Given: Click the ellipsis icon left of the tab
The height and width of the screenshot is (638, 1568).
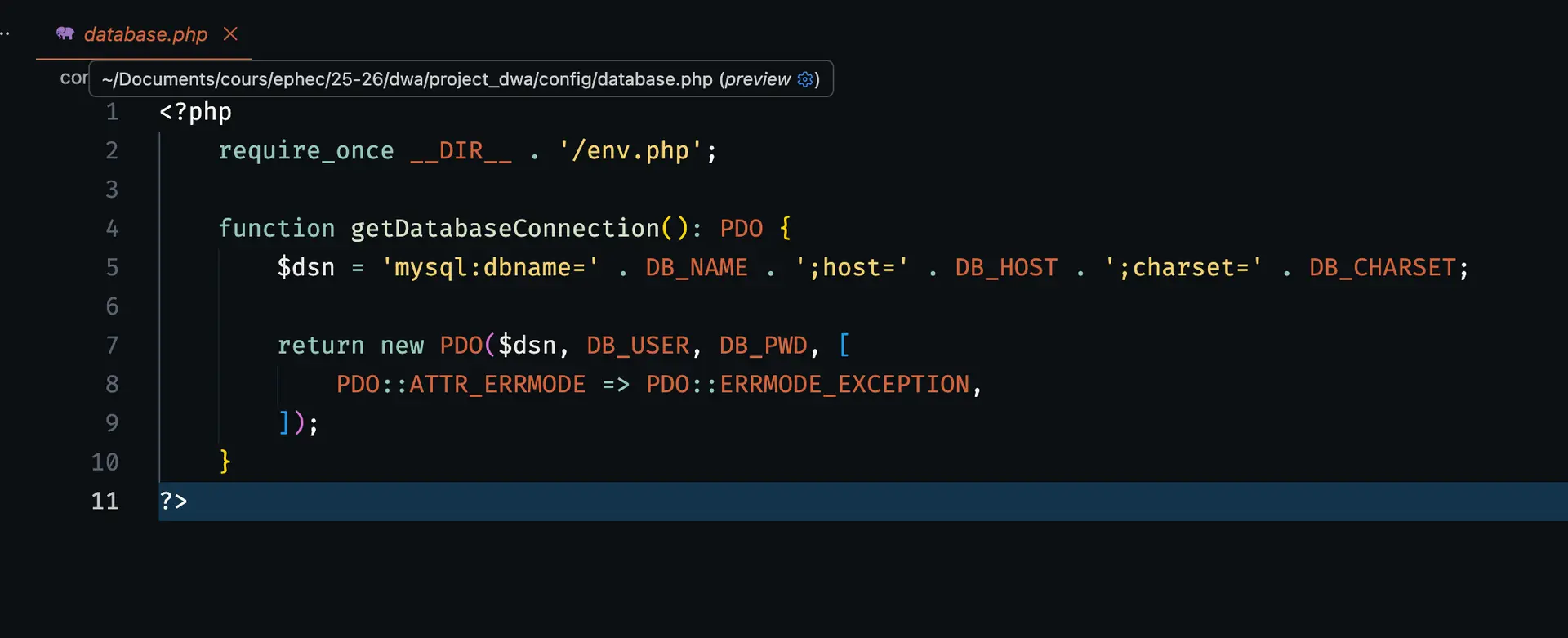Looking at the screenshot, I should click(5, 33).
